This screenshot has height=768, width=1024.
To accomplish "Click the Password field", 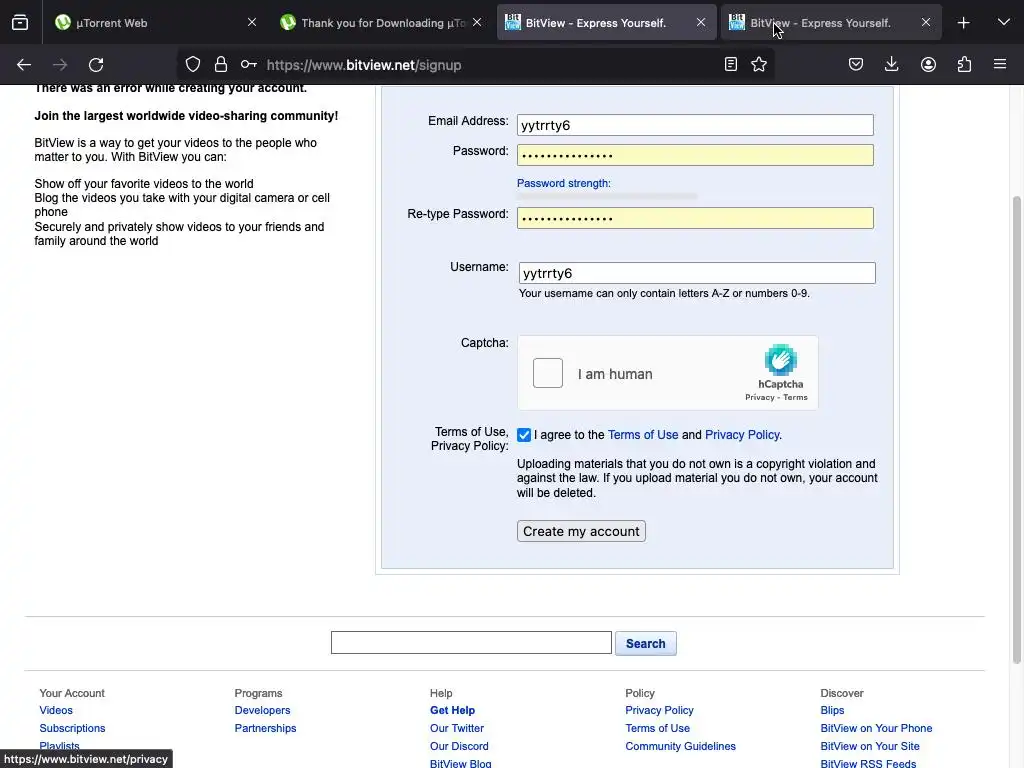I will coord(695,155).
